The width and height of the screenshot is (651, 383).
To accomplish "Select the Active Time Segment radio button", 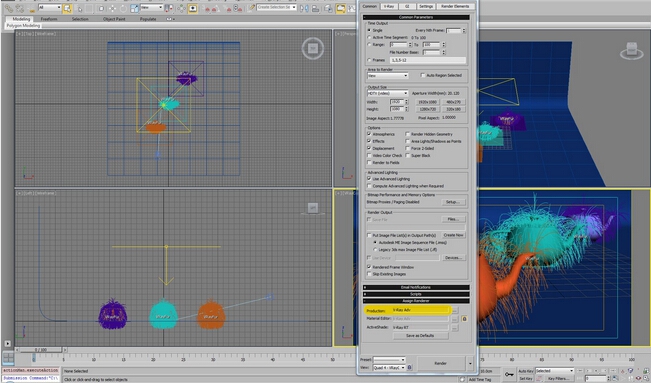I will [369, 37].
